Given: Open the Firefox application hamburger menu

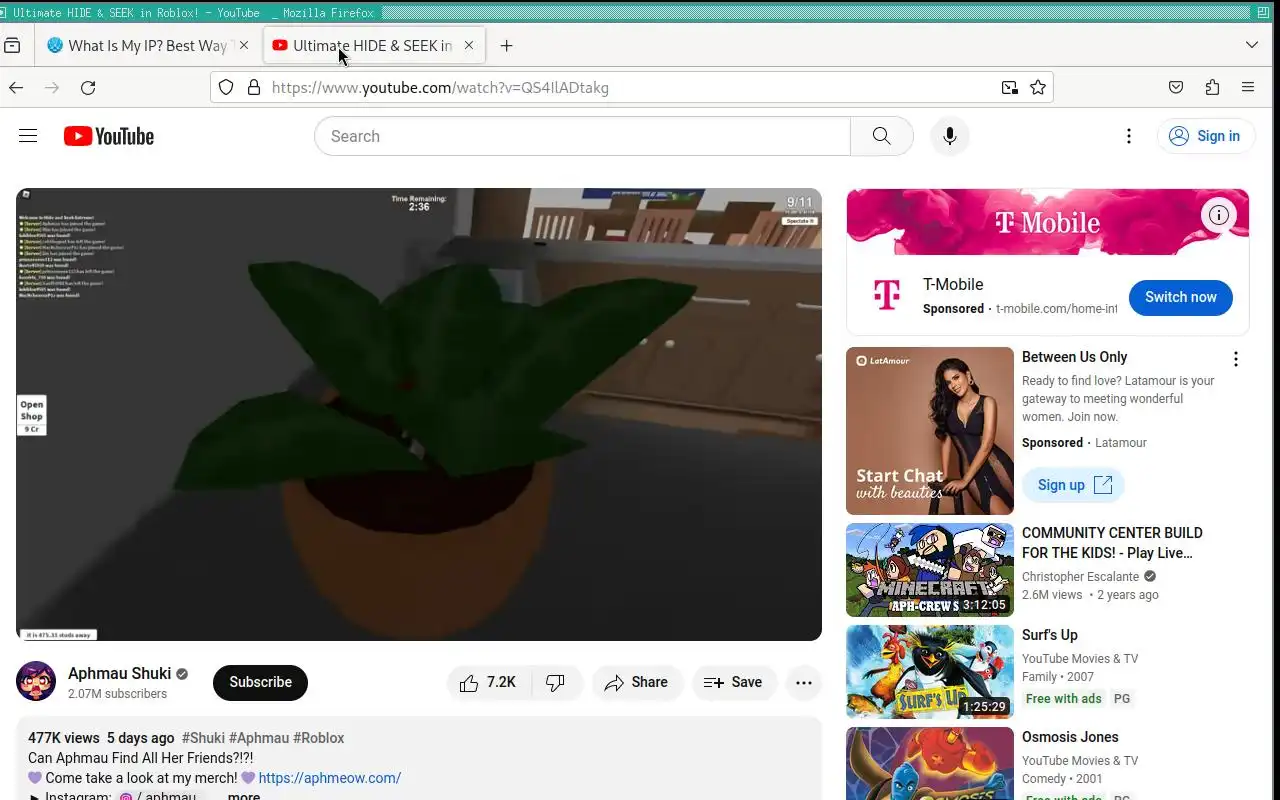Looking at the screenshot, I should pos(1248,88).
